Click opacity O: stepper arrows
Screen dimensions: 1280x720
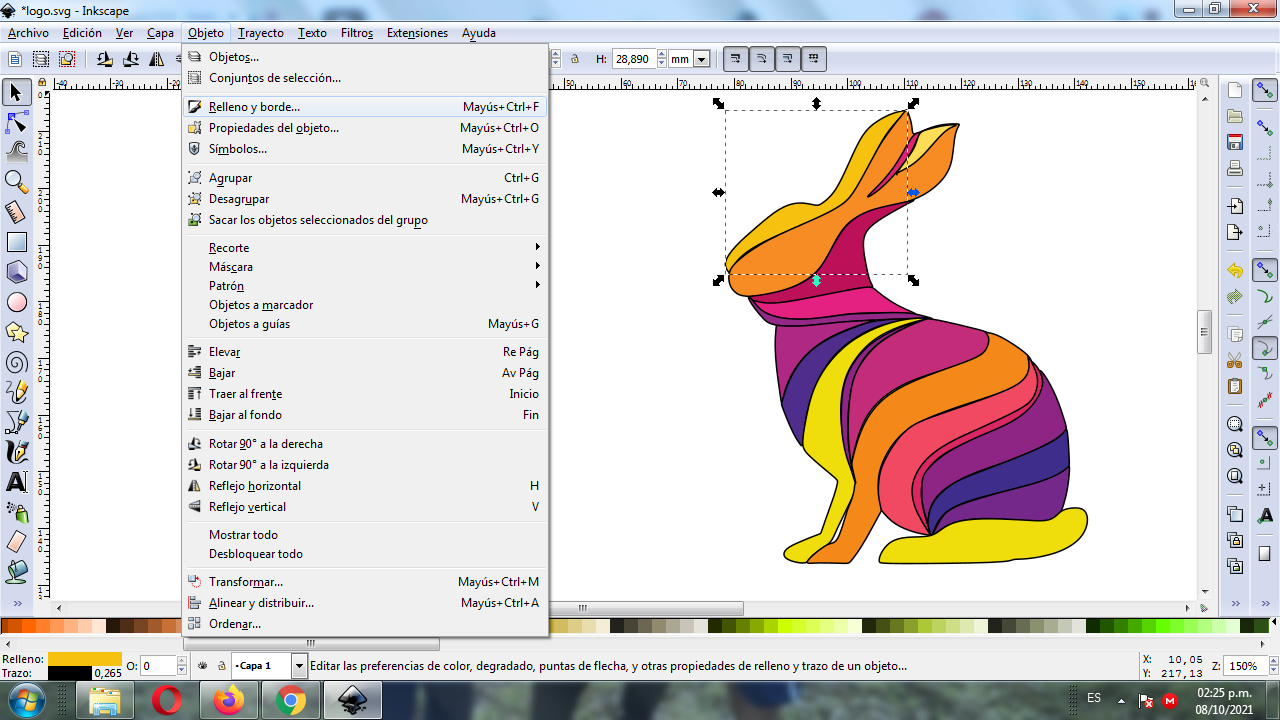pyautogui.click(x=182, y=666)
